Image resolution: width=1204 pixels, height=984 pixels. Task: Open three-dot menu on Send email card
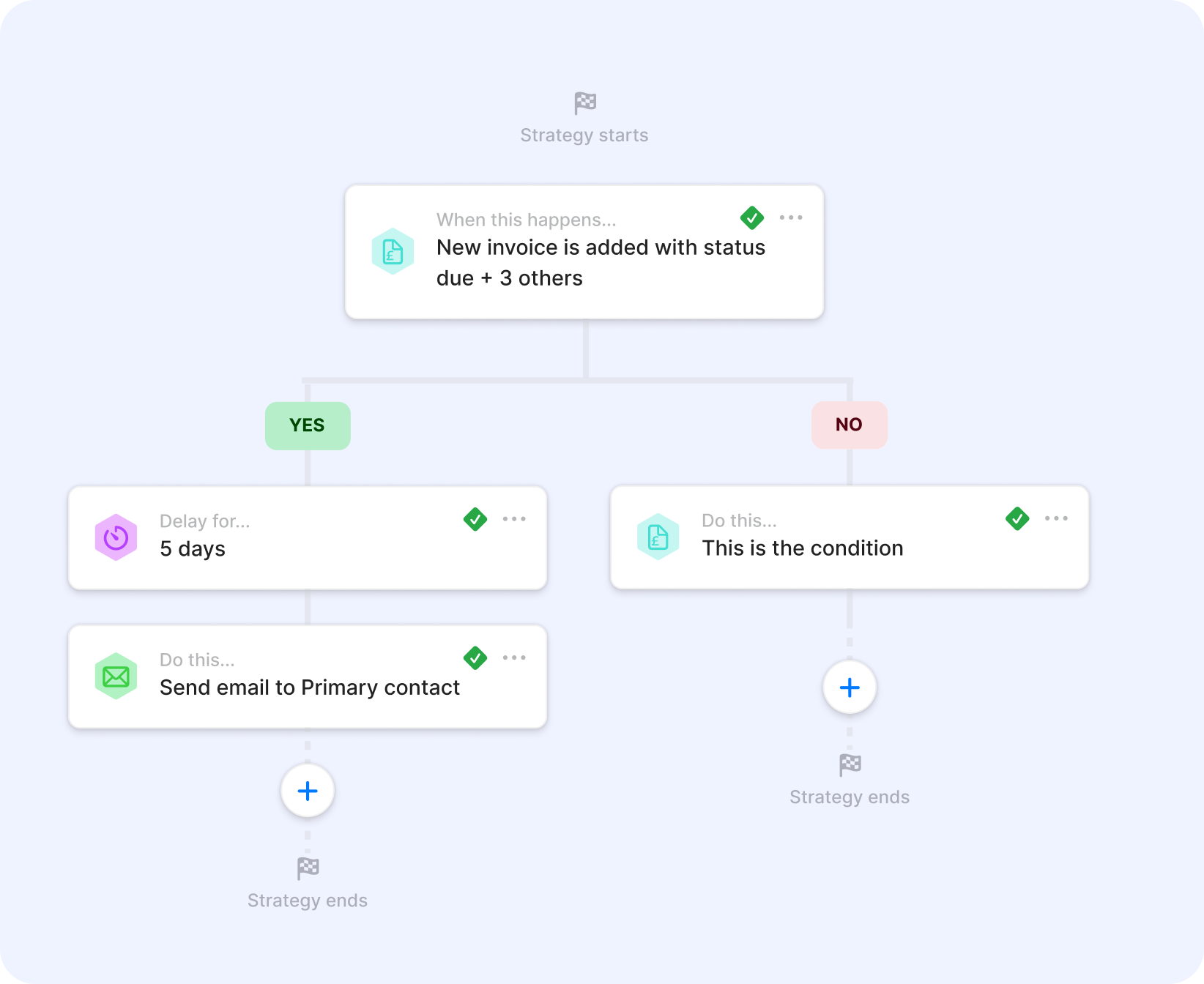pos(514,657)
